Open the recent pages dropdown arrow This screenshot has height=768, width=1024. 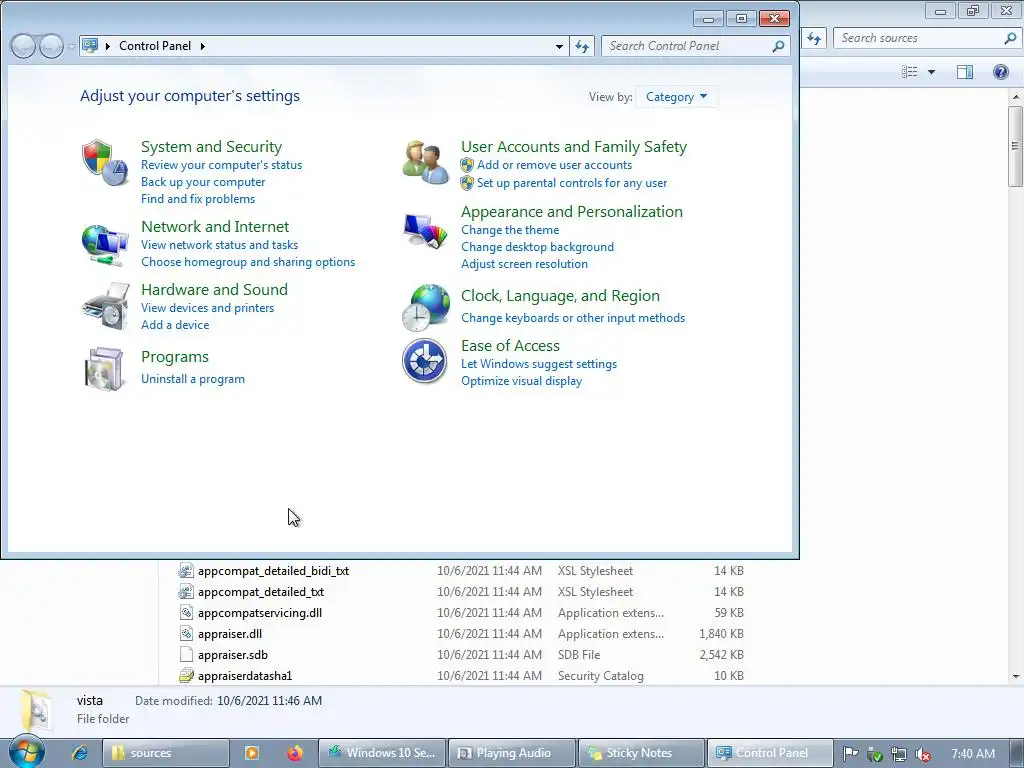71,46
